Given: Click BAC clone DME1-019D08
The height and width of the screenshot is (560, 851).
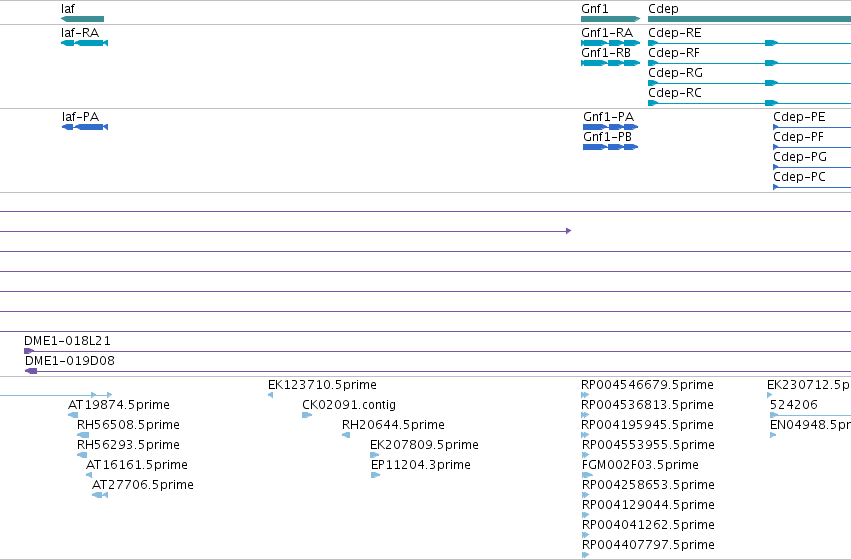Looking at the screenshot, I should 437,371.
